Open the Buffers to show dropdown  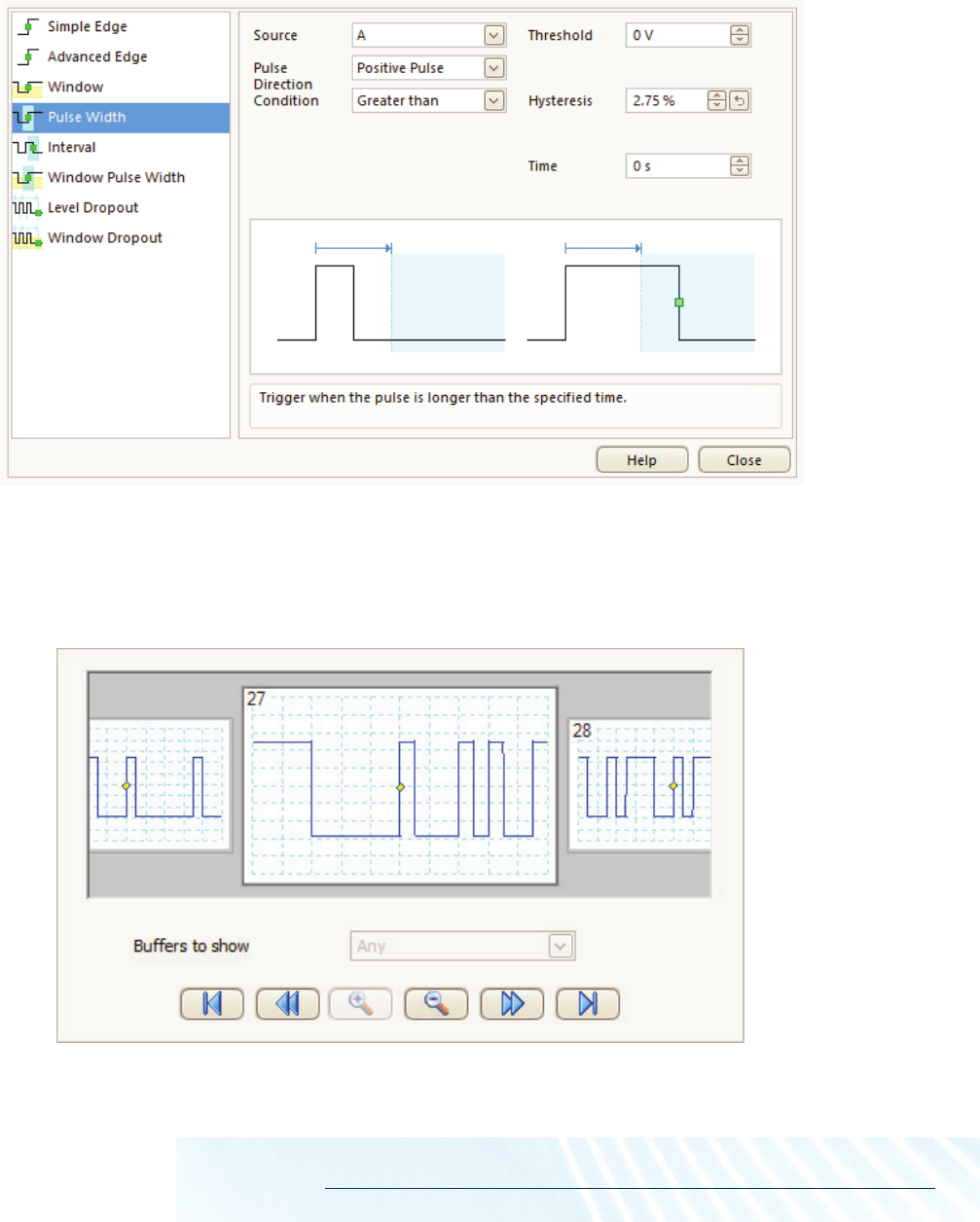pyautogui.click(x=463, y=946)
